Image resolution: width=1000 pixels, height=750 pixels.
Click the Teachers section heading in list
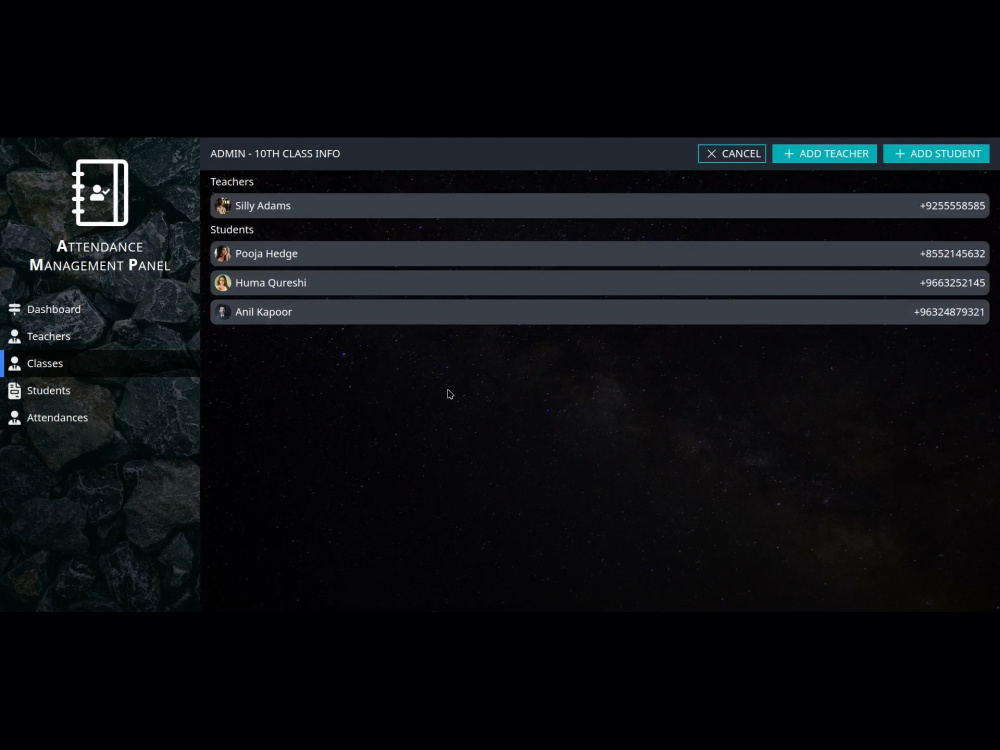pyautogui.click(x=232, y=182)
